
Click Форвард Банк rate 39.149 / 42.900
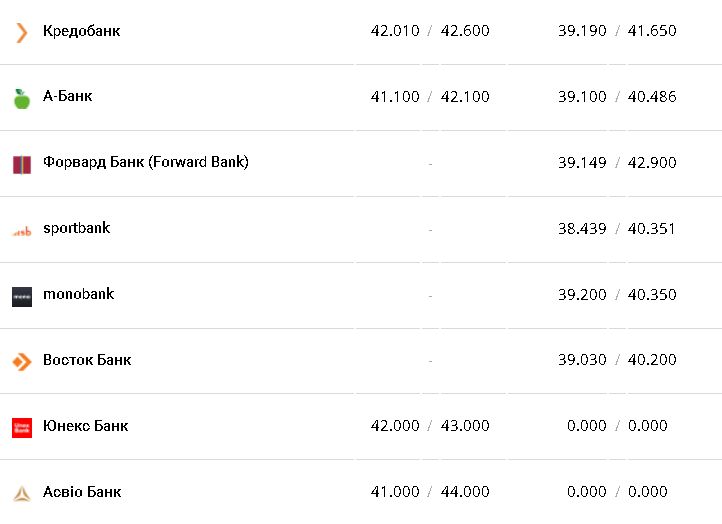pyautogui.click(x=617, y=163)
